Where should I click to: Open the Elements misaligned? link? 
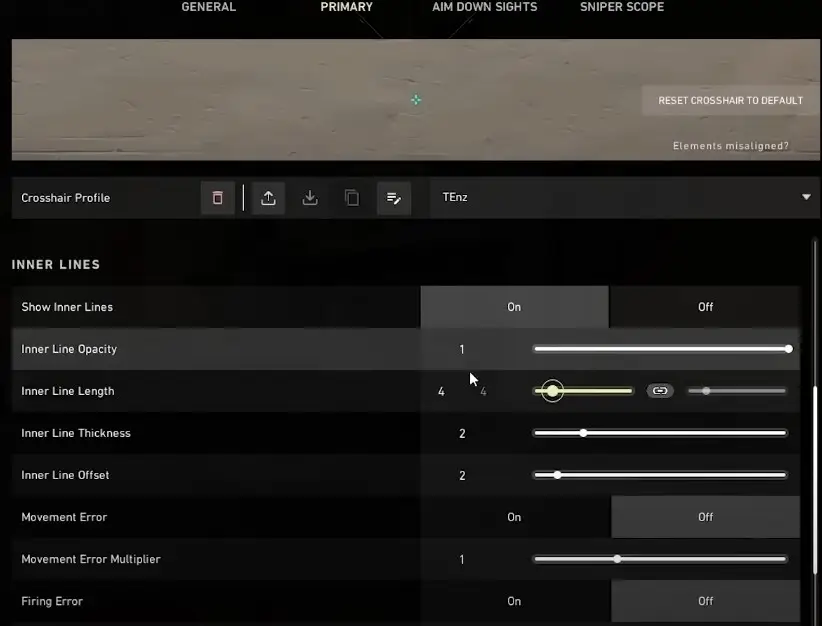[730, 146]
